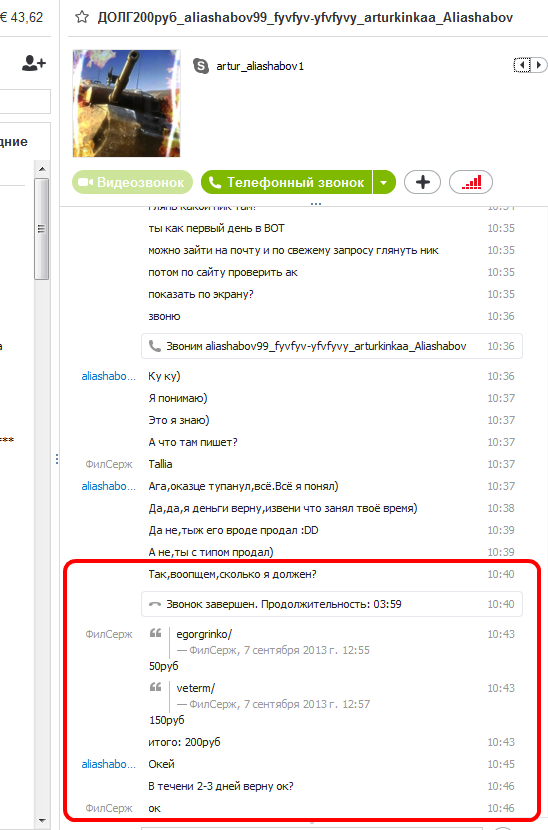This screenshot has width=548, height=830.
Task: Click quoted text veterm/
Action: [x=195, y=688]
